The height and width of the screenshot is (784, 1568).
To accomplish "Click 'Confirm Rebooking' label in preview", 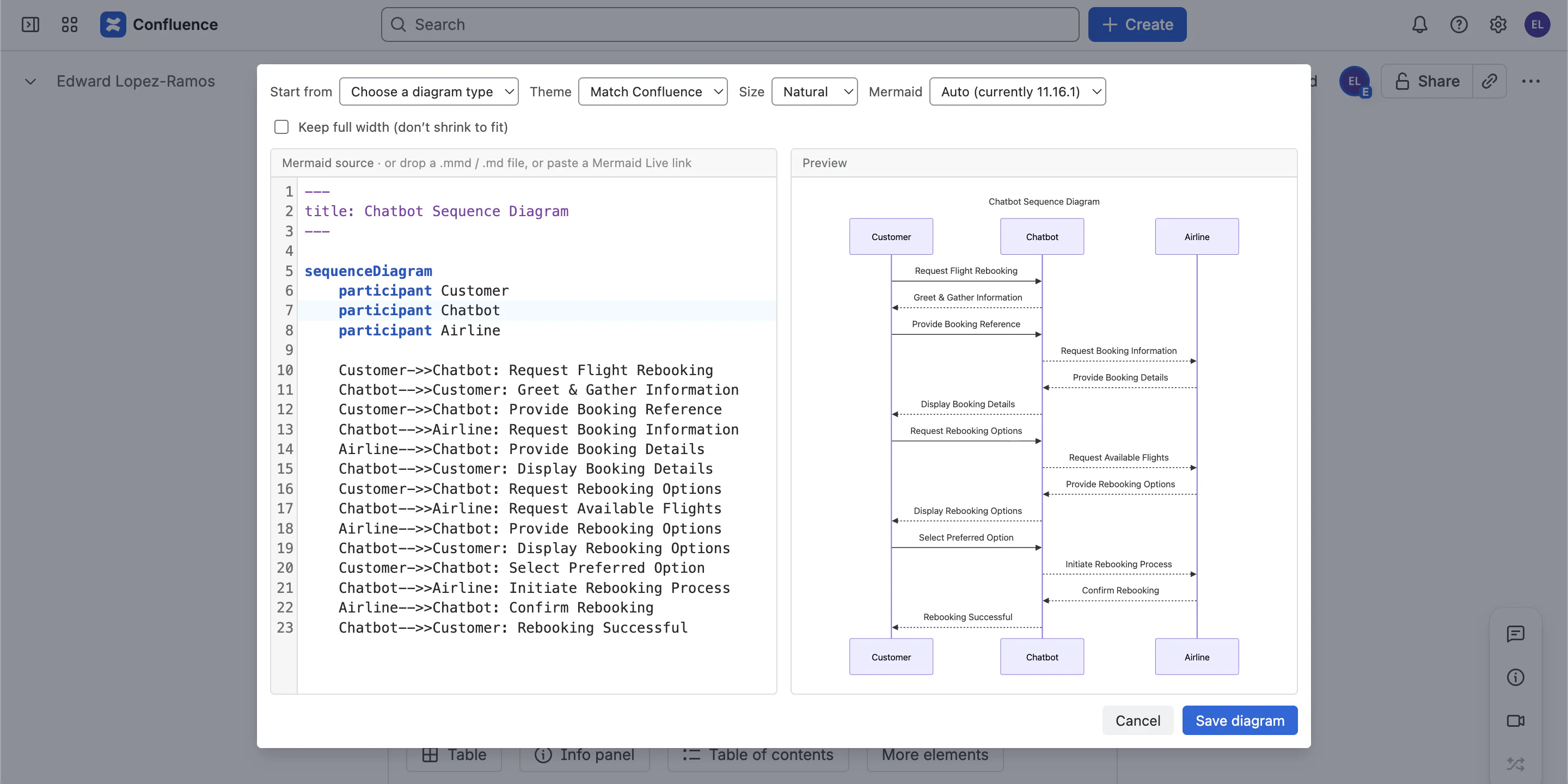I will tap(1120, 590).
